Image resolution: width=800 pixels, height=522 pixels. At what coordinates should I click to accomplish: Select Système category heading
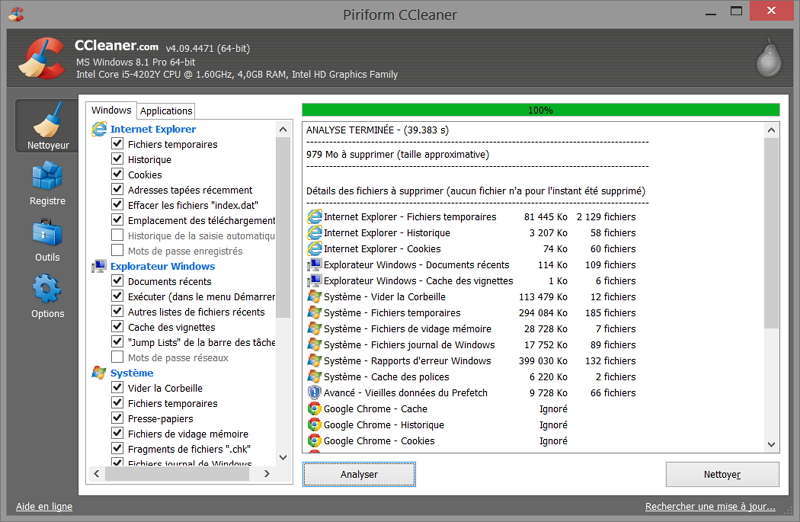click(x=132, y=373)
